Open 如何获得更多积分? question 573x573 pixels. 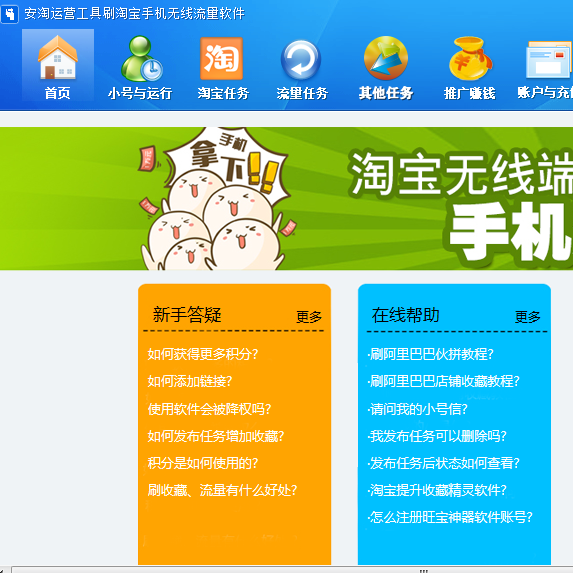coord(203,354)
